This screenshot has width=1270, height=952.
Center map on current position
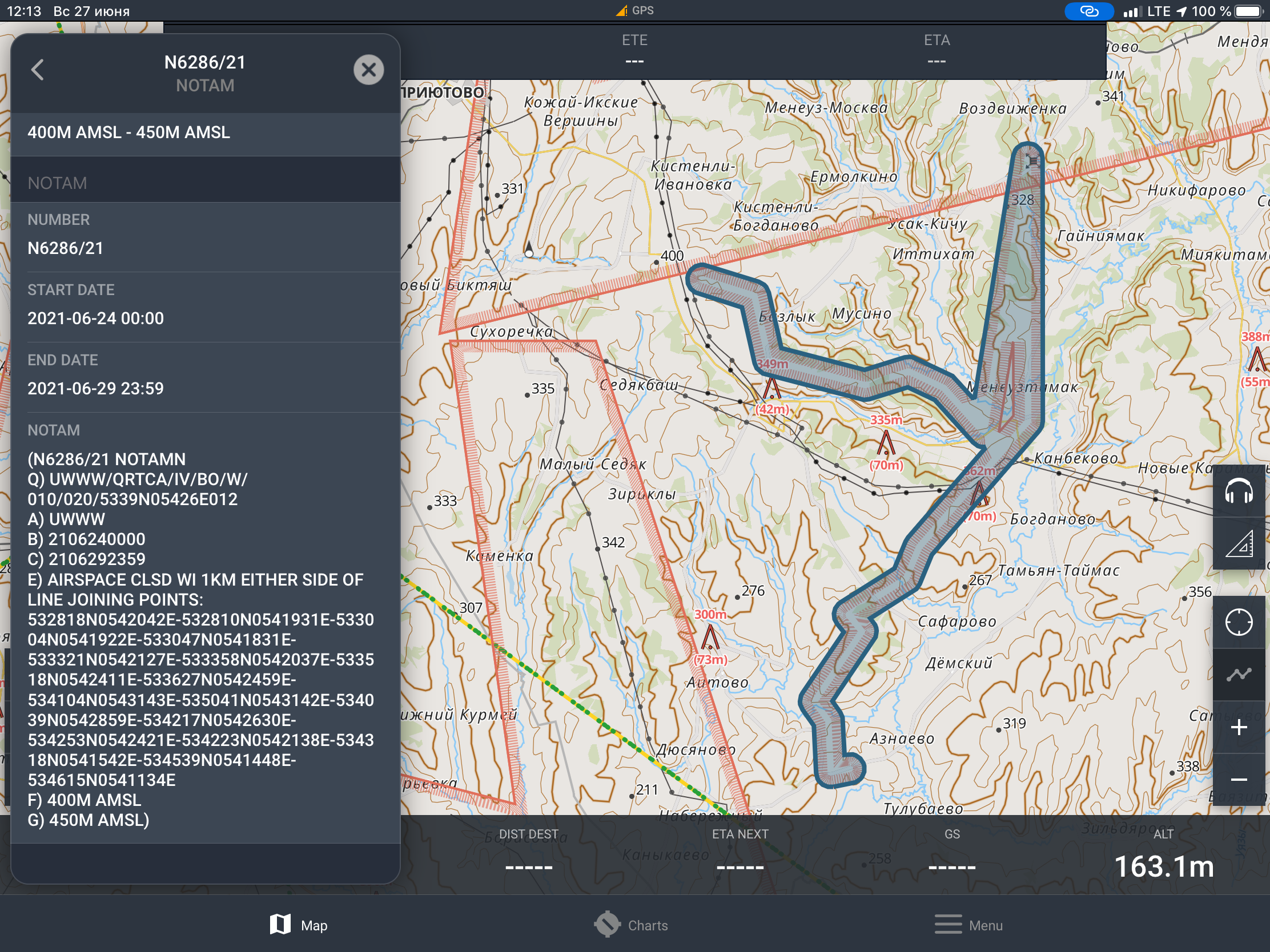(1239, 622)
